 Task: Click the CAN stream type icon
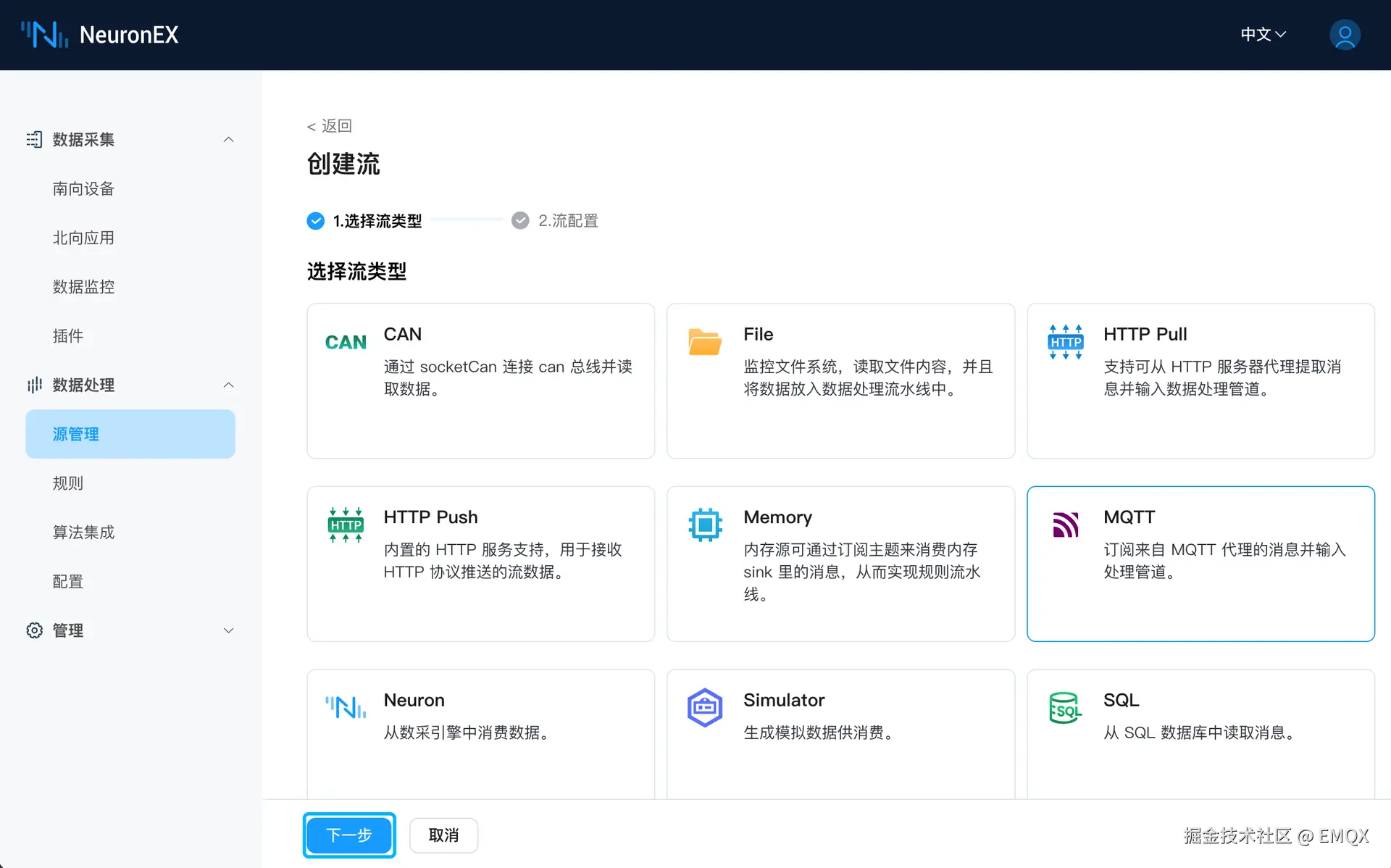346,342
